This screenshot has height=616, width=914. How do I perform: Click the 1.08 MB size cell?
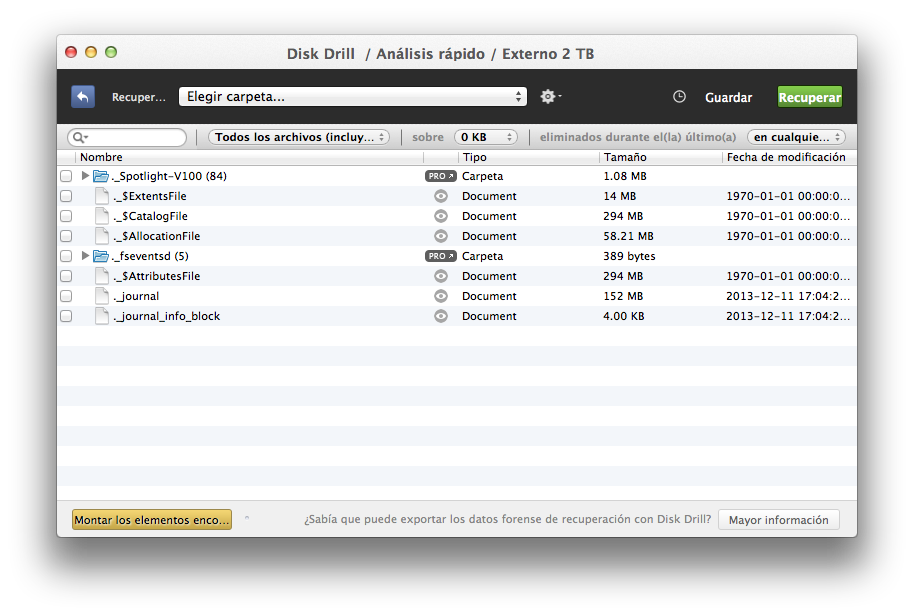pos(625,176)
